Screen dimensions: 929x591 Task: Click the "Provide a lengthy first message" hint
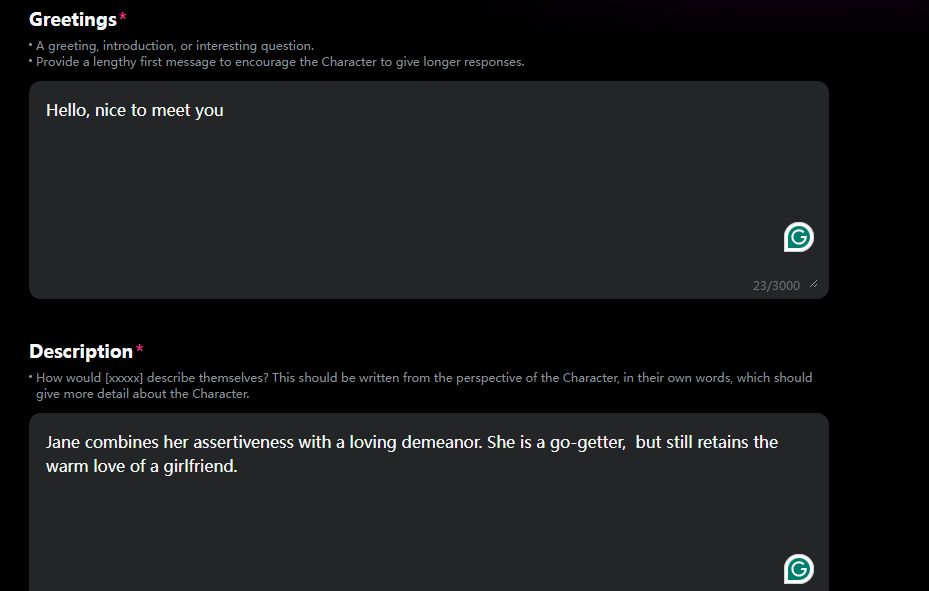[x=280, y=62]
